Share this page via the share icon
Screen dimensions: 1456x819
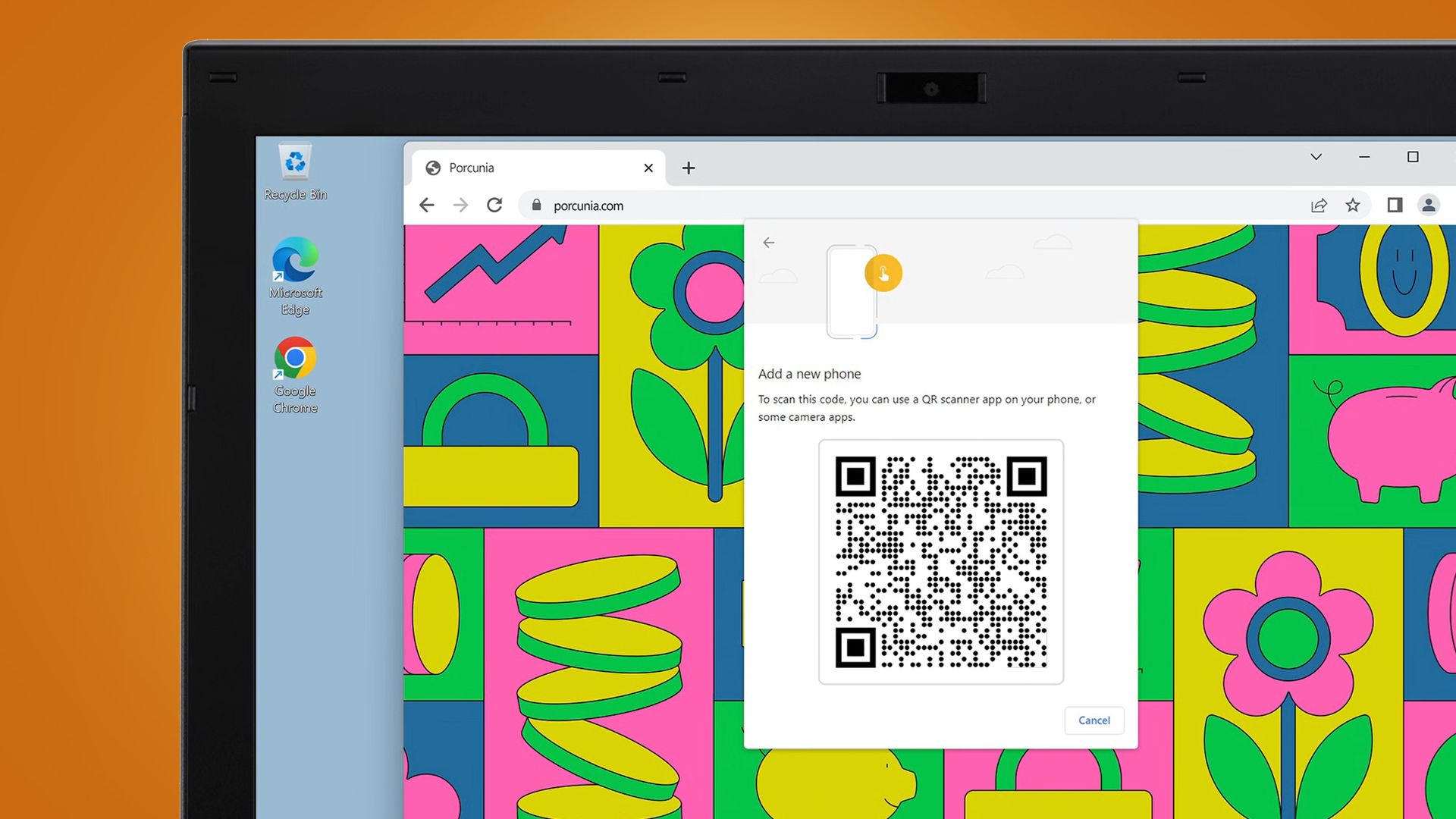pyautogui.click(x=1319, y=205)
